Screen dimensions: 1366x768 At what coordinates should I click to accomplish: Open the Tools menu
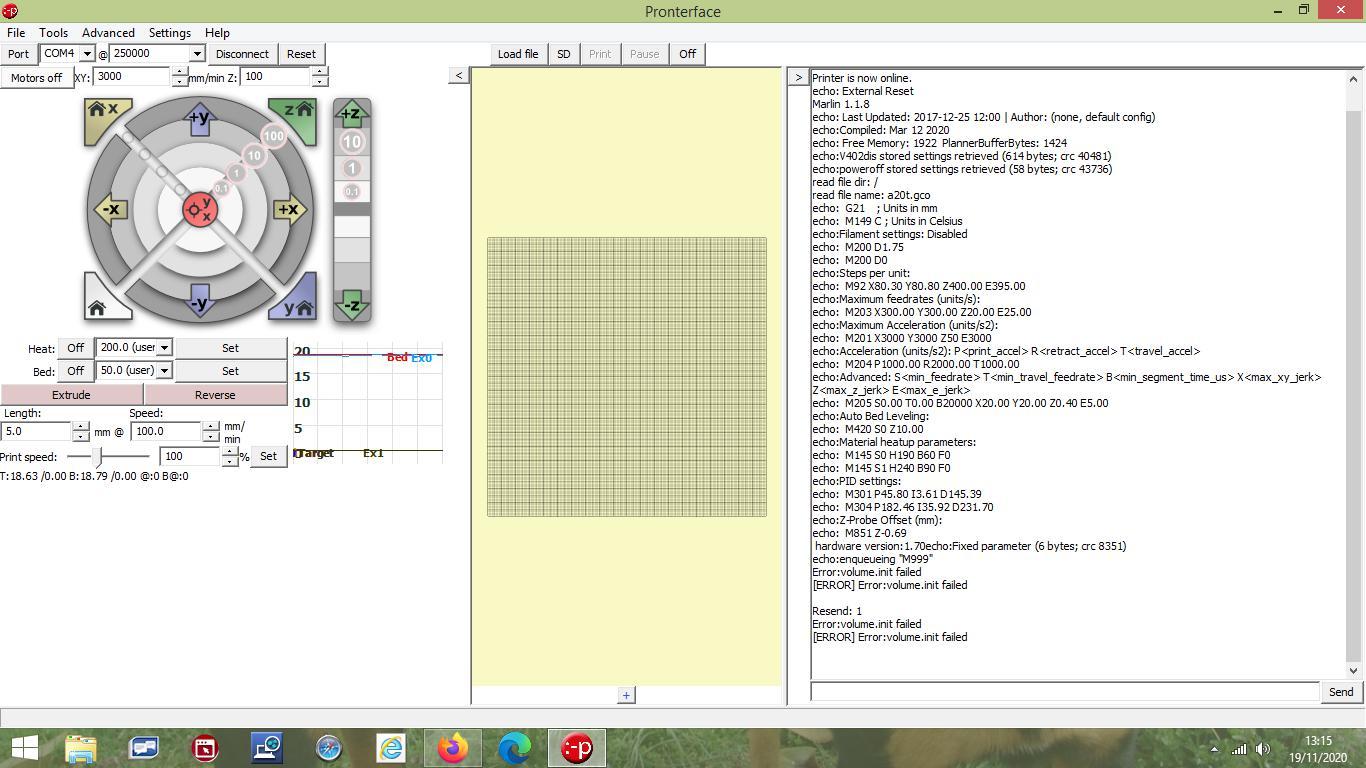(53, 32)
